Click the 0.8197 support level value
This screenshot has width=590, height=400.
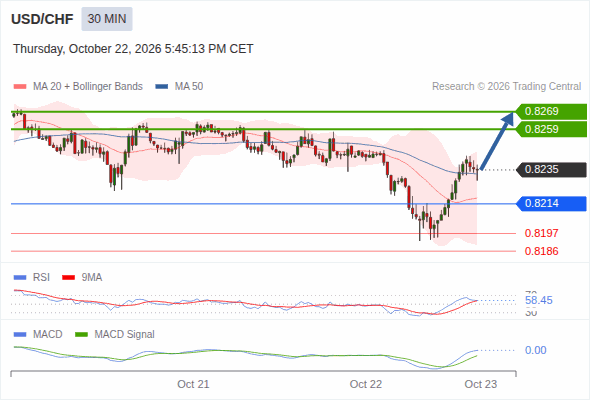pos(541,233)
